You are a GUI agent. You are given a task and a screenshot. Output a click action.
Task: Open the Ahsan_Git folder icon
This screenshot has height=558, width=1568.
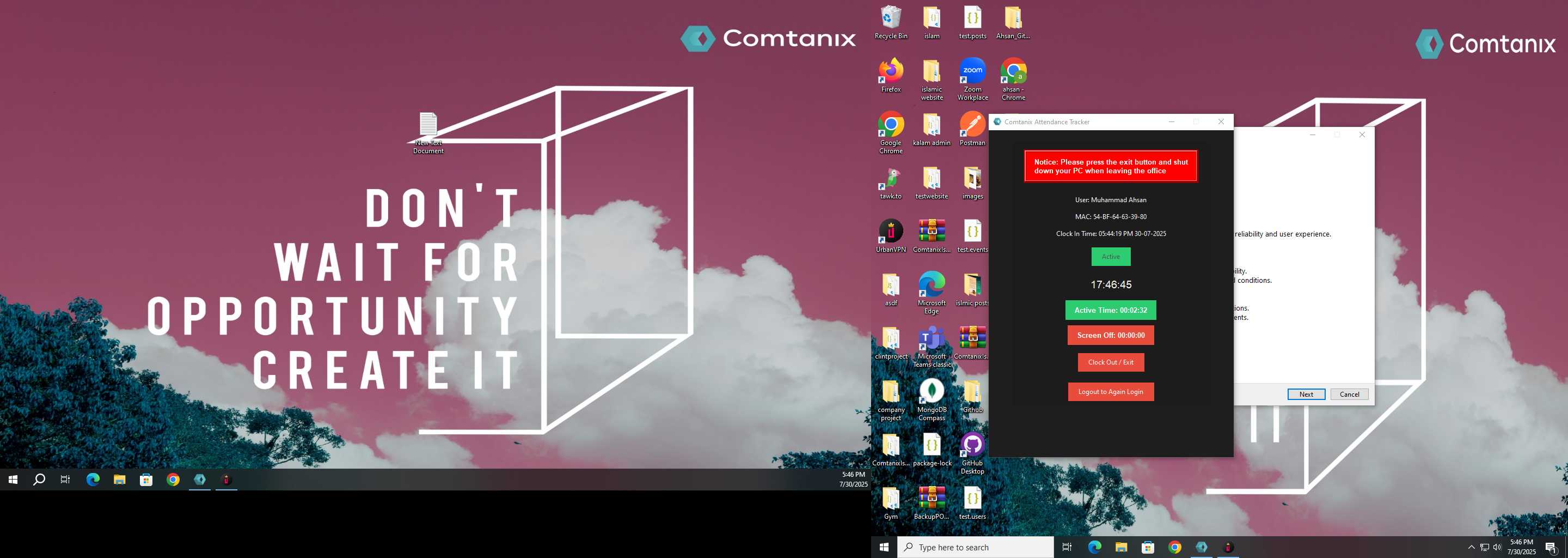pyautogui.click(x=1013, y=23)
